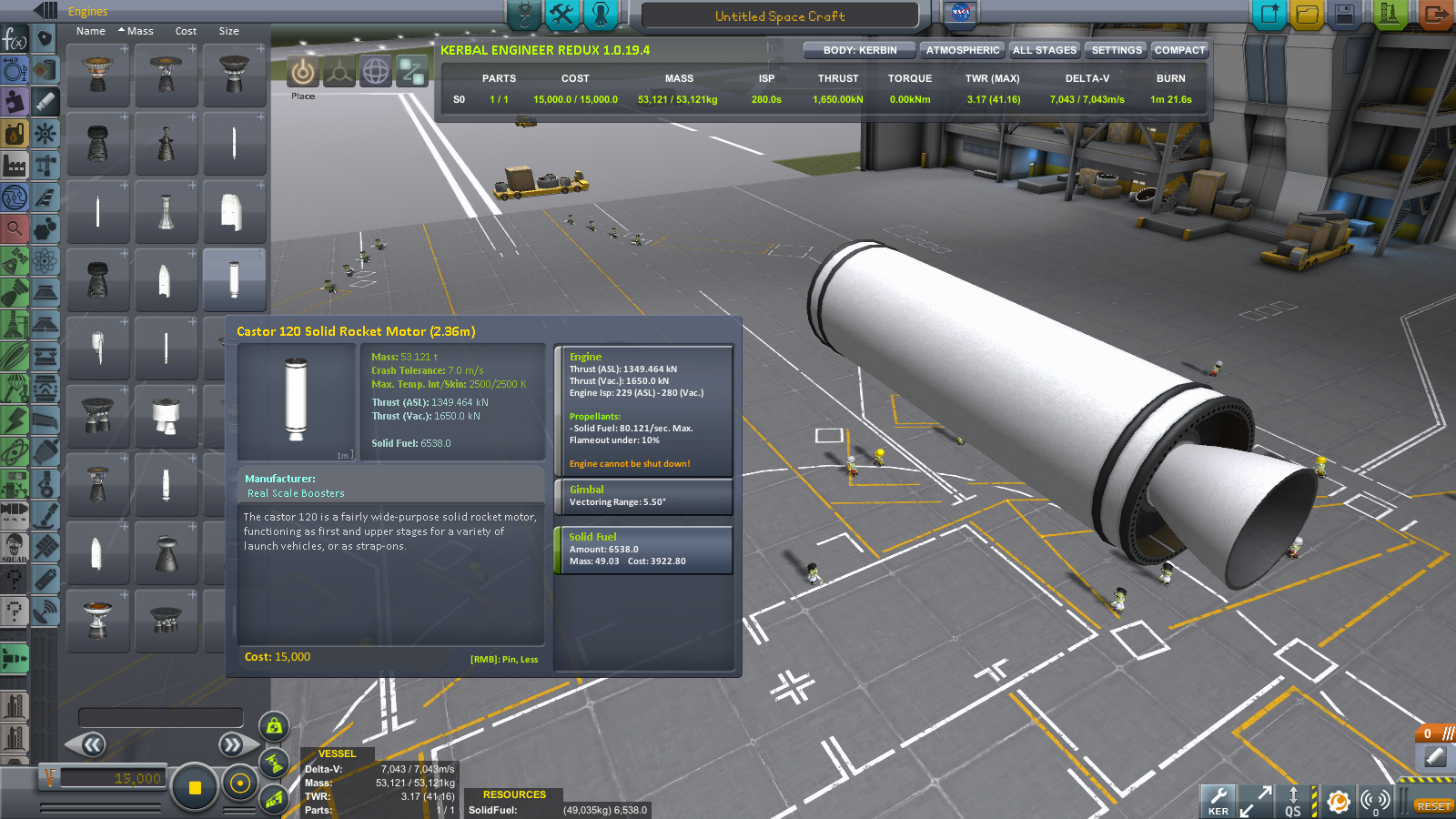This screenshot has height=819, width=1456.
Task: Click the vessel funds 15,000 readout
Action: point(112,778)
